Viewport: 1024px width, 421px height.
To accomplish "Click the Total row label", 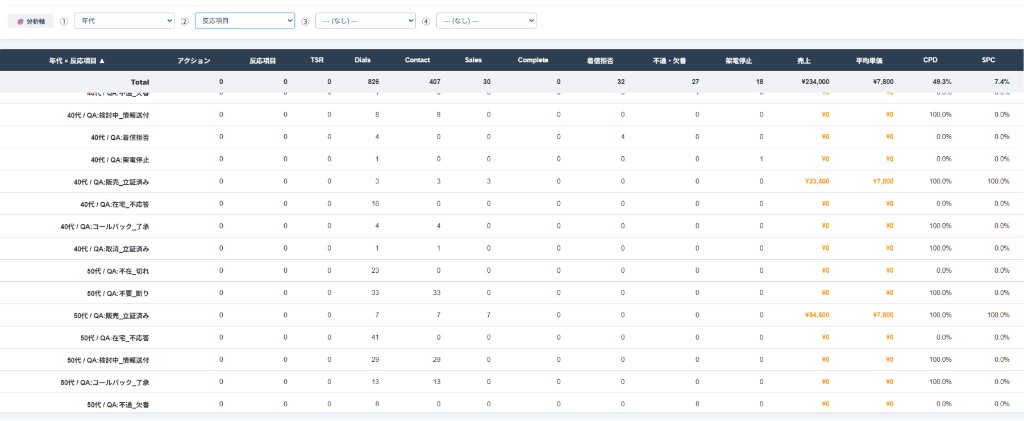I will 140,82.
